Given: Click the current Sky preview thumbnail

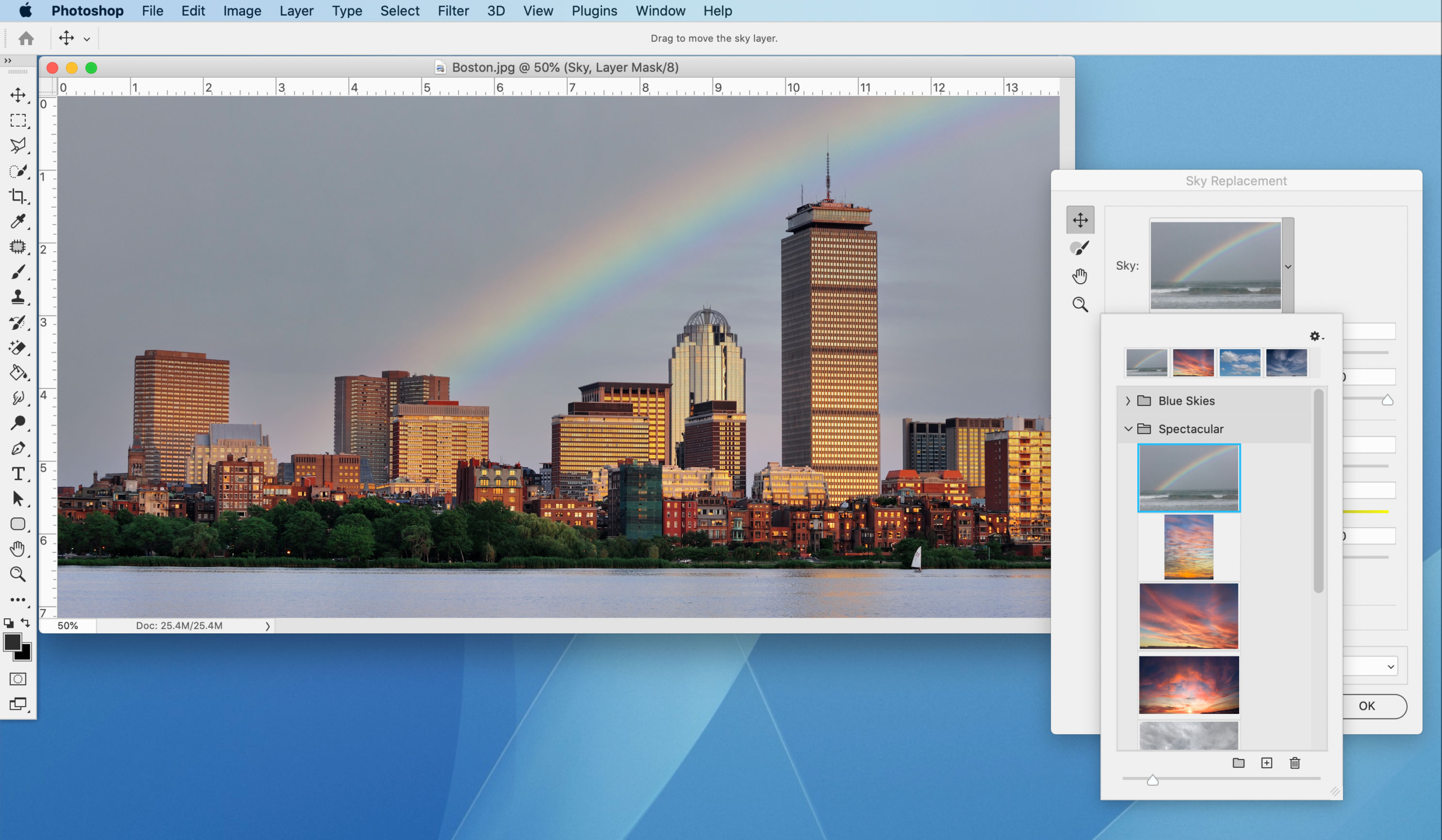Looking at the screenshot, I should tap(1216, 265).
